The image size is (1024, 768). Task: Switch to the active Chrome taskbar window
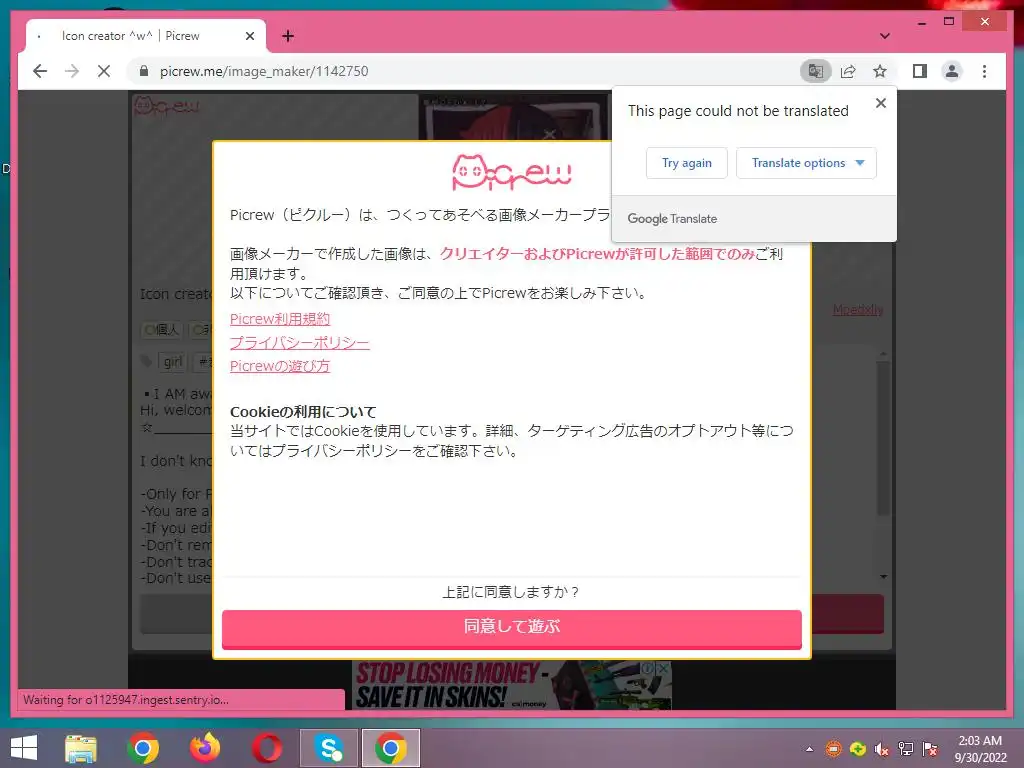(x=391, y=748)
